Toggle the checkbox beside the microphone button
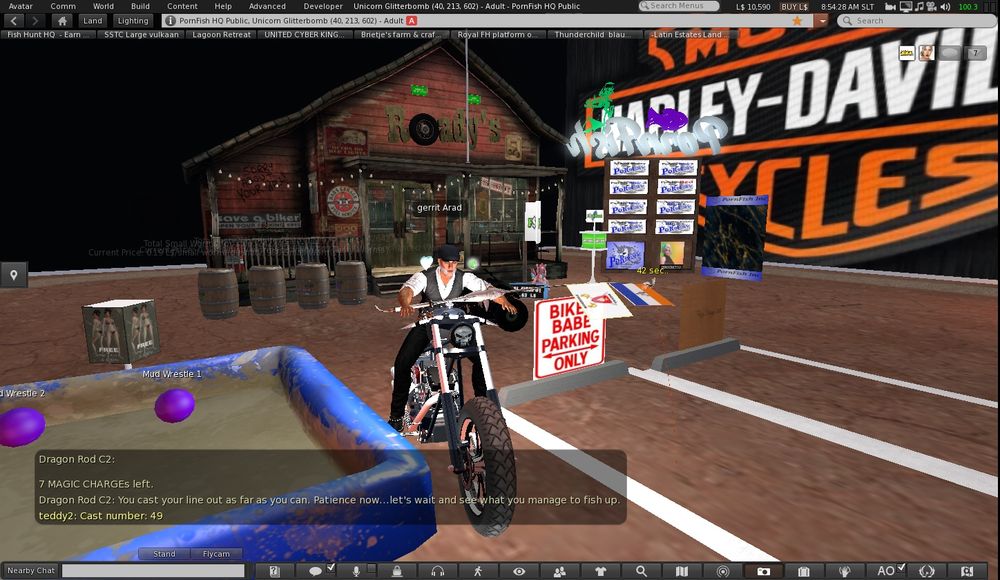This screenshot has width=1000, height=580. 371,567
